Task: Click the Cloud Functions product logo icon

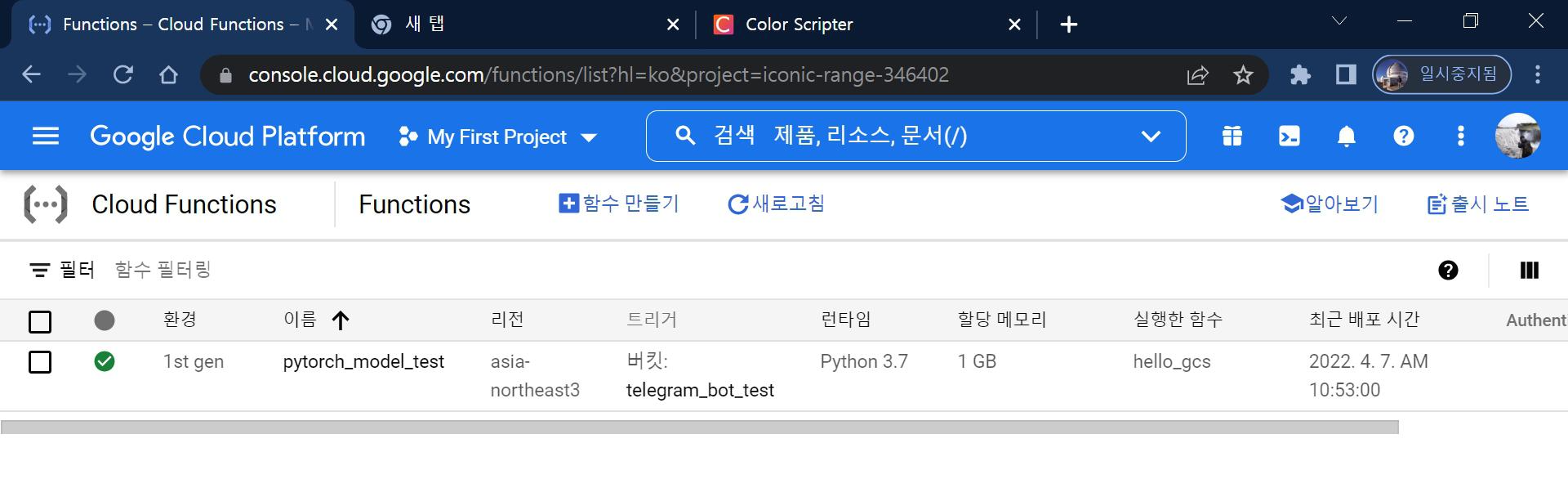Action: pos(46,204)
